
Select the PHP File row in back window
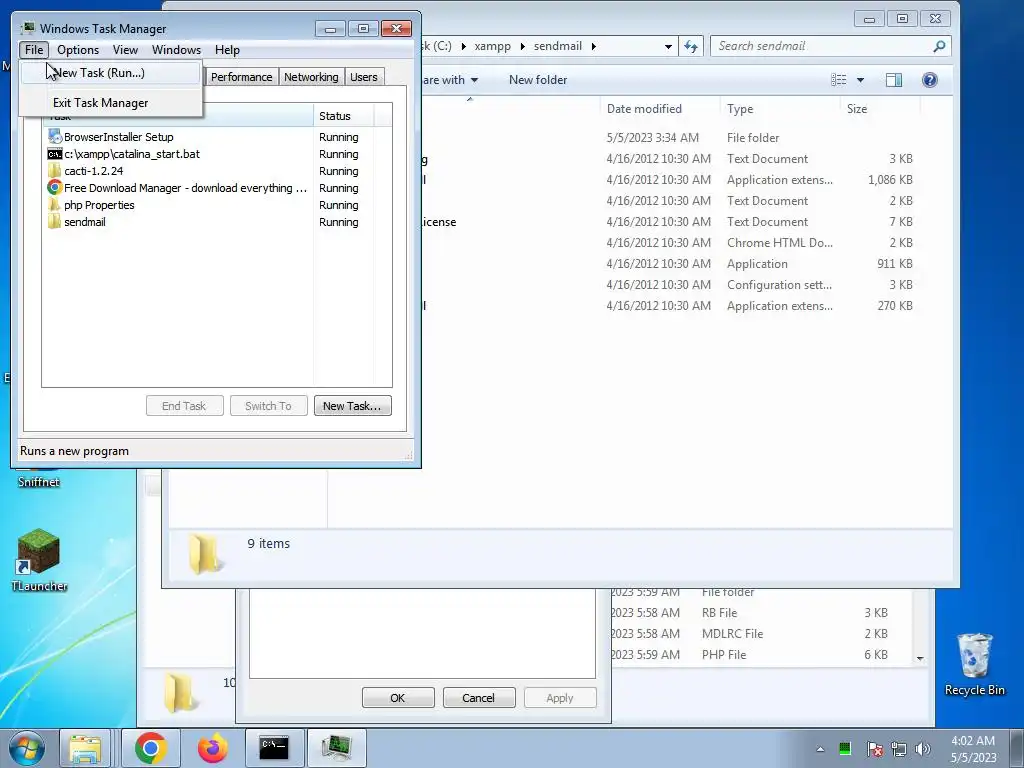(x=761, y=654)
